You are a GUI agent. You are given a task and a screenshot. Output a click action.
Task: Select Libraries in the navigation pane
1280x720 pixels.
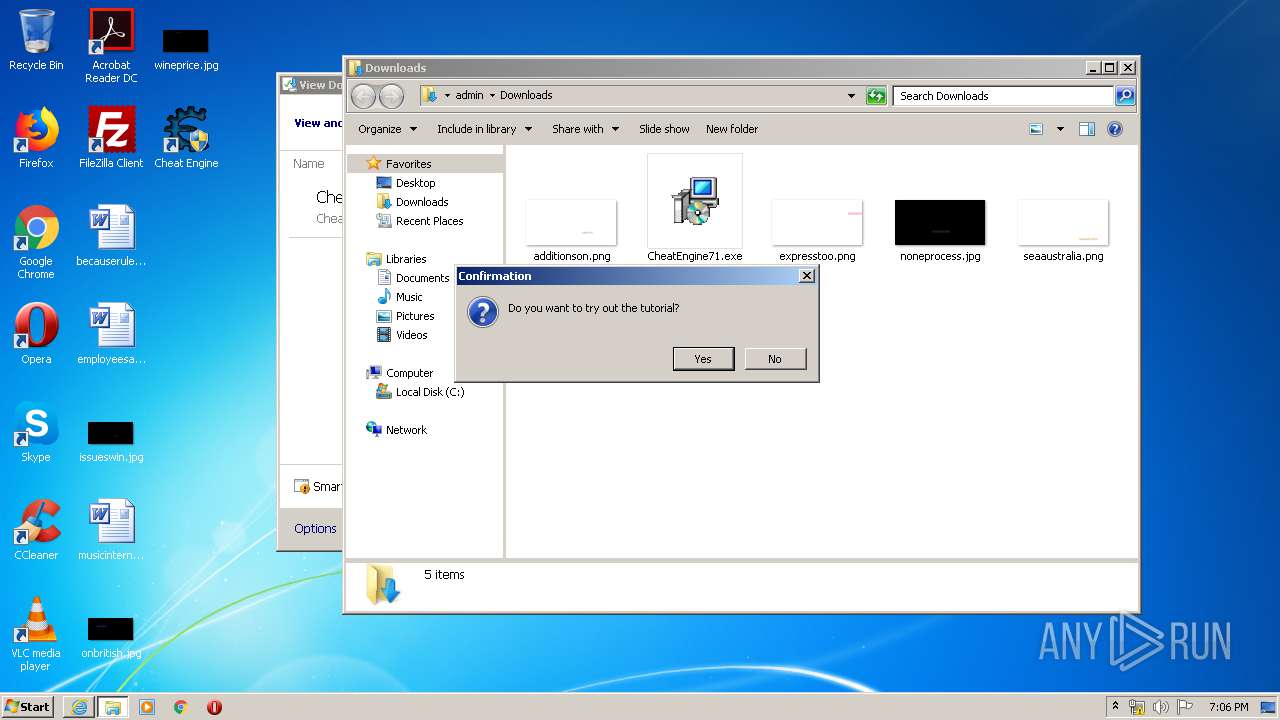406,259
